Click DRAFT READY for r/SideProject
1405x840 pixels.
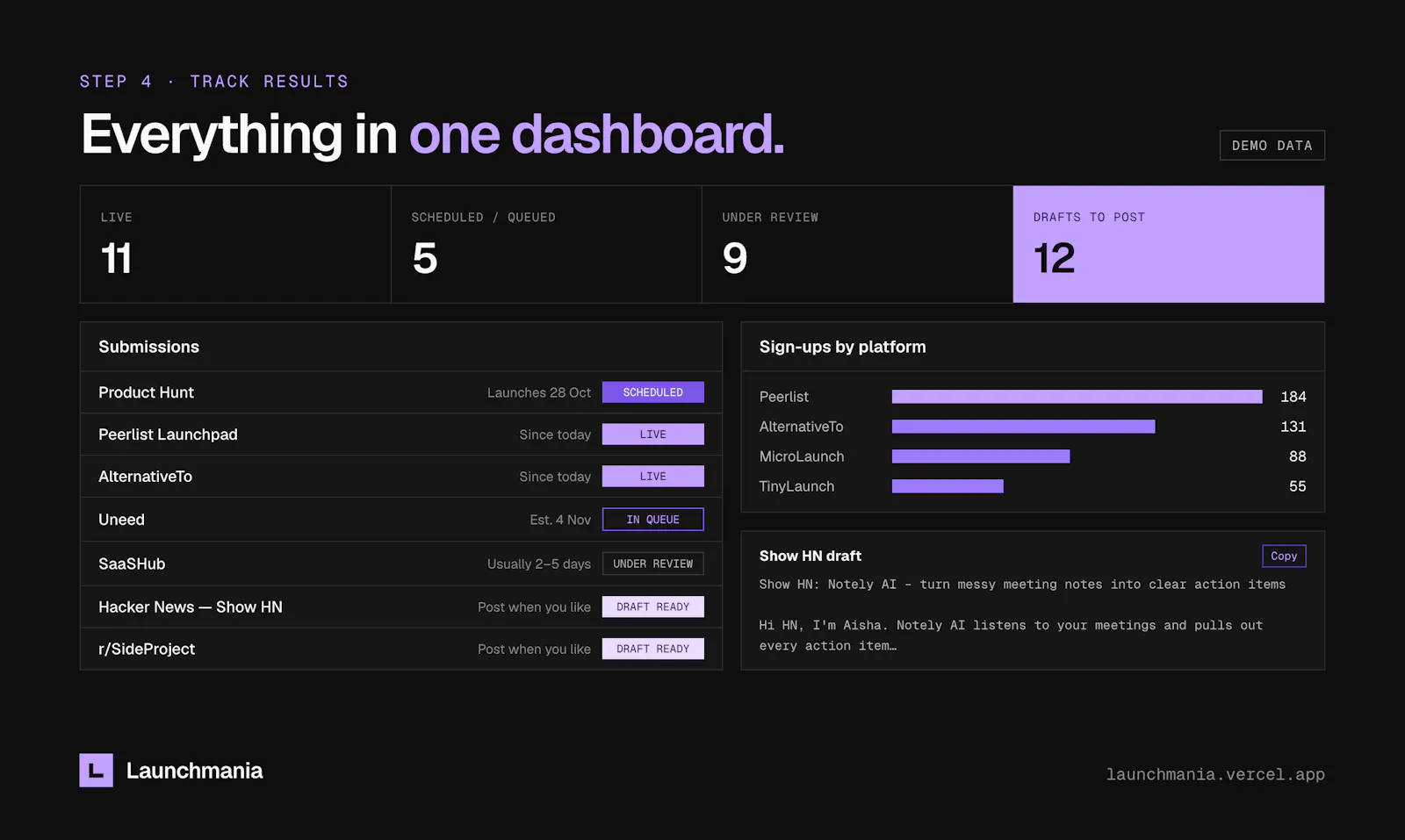click(653, 649)
